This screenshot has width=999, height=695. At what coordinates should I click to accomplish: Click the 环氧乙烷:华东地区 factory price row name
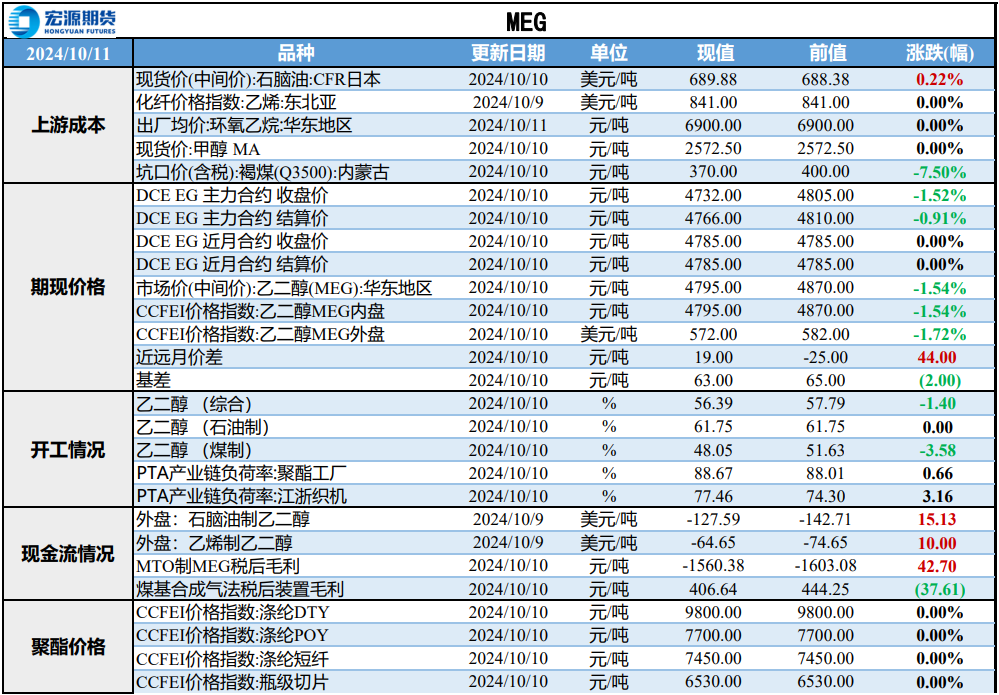tap(244, 125)
